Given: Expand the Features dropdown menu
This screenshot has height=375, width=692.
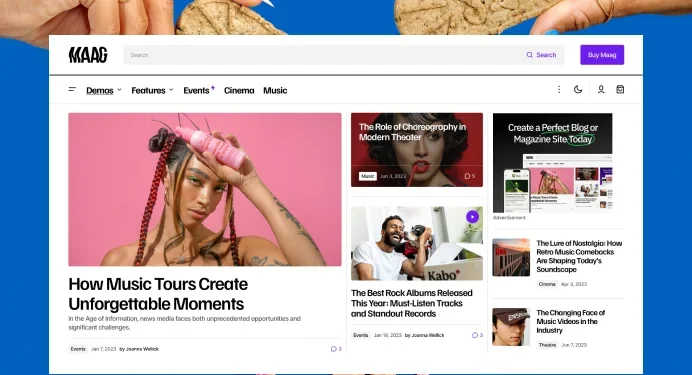Looking at the screenshot, I should coord(152,90).
